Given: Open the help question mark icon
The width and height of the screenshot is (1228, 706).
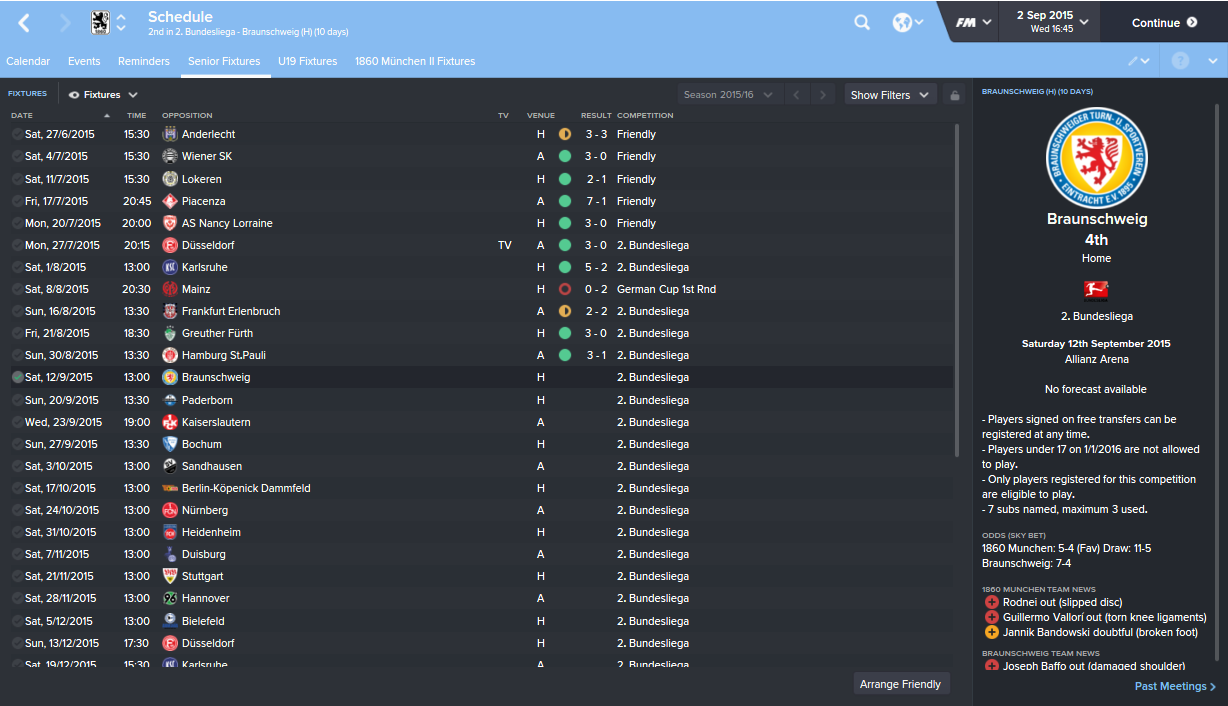Looking at the screenshot, I should (x=1180, y=61).
